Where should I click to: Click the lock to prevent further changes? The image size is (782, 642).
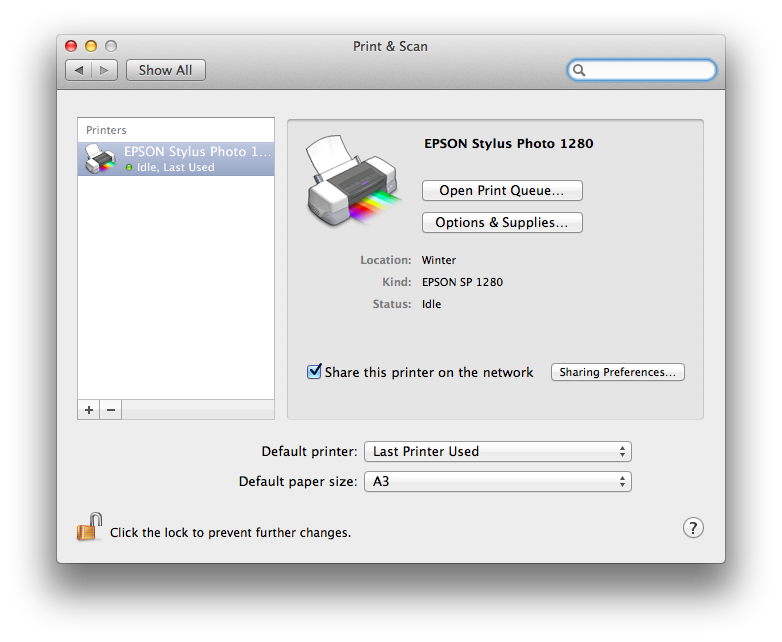89,527
